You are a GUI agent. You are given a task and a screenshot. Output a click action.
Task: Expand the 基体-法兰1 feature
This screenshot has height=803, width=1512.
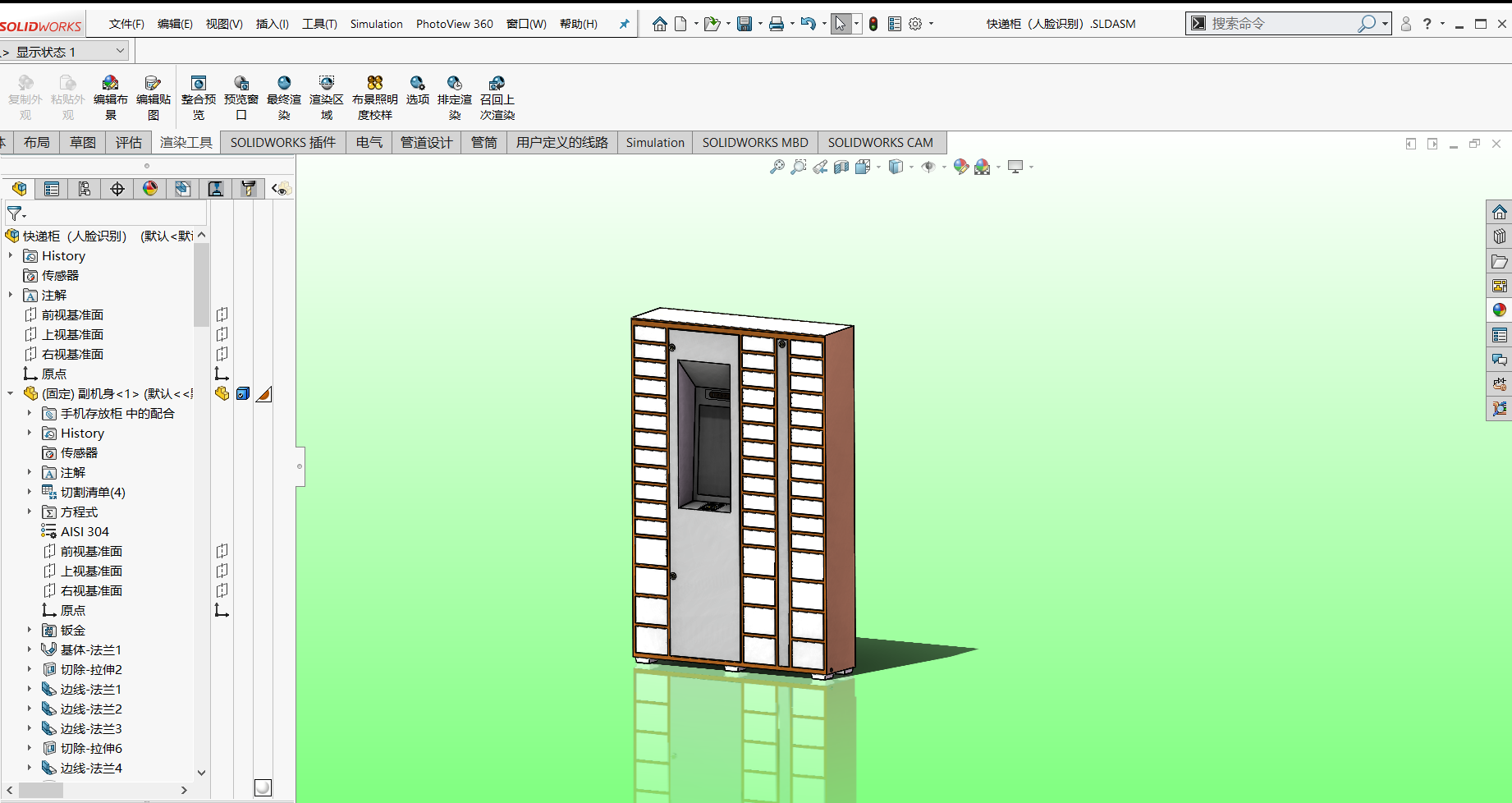[29, 649]
